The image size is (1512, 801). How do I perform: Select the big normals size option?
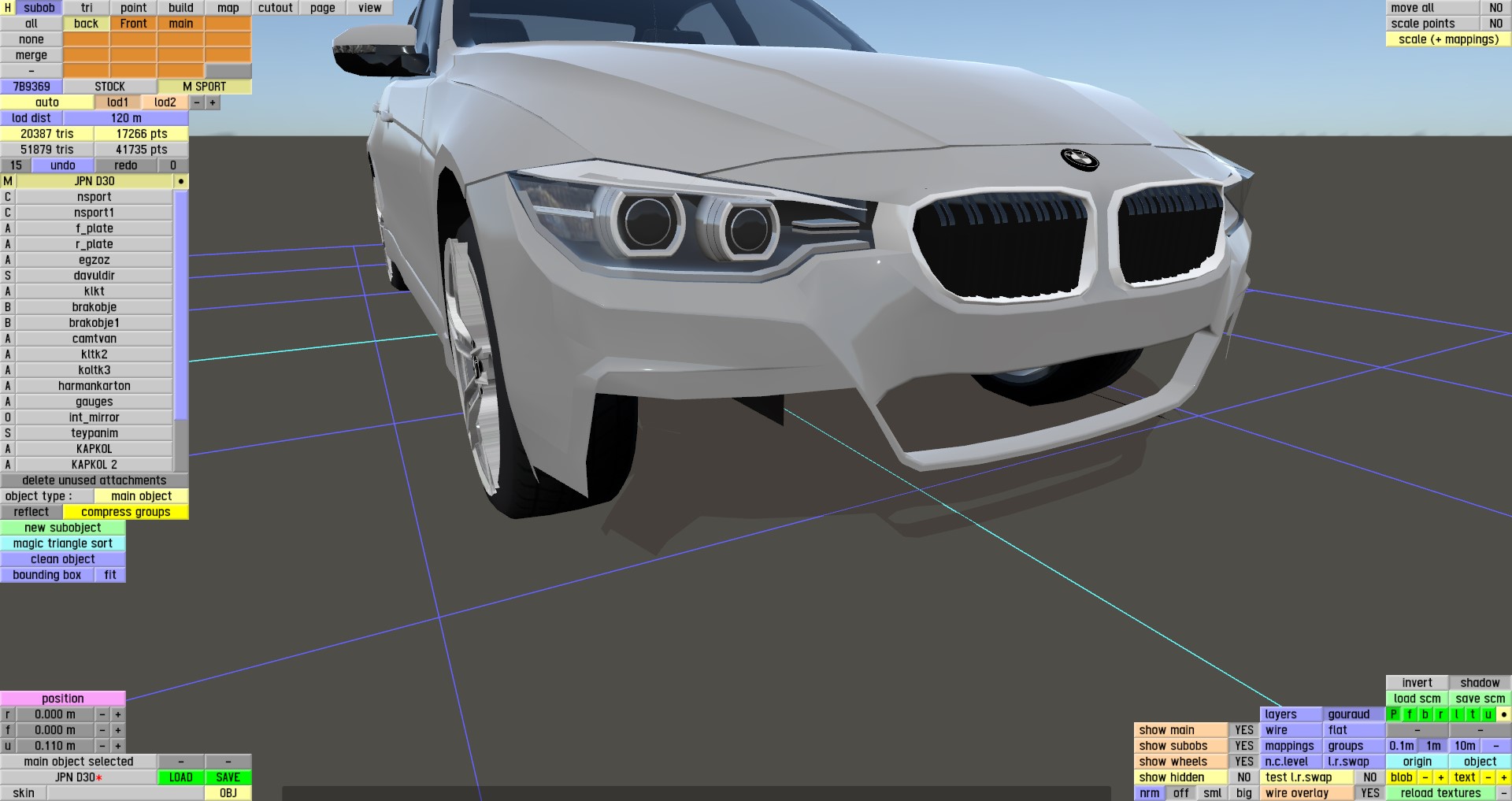(x=1244, y=793)
